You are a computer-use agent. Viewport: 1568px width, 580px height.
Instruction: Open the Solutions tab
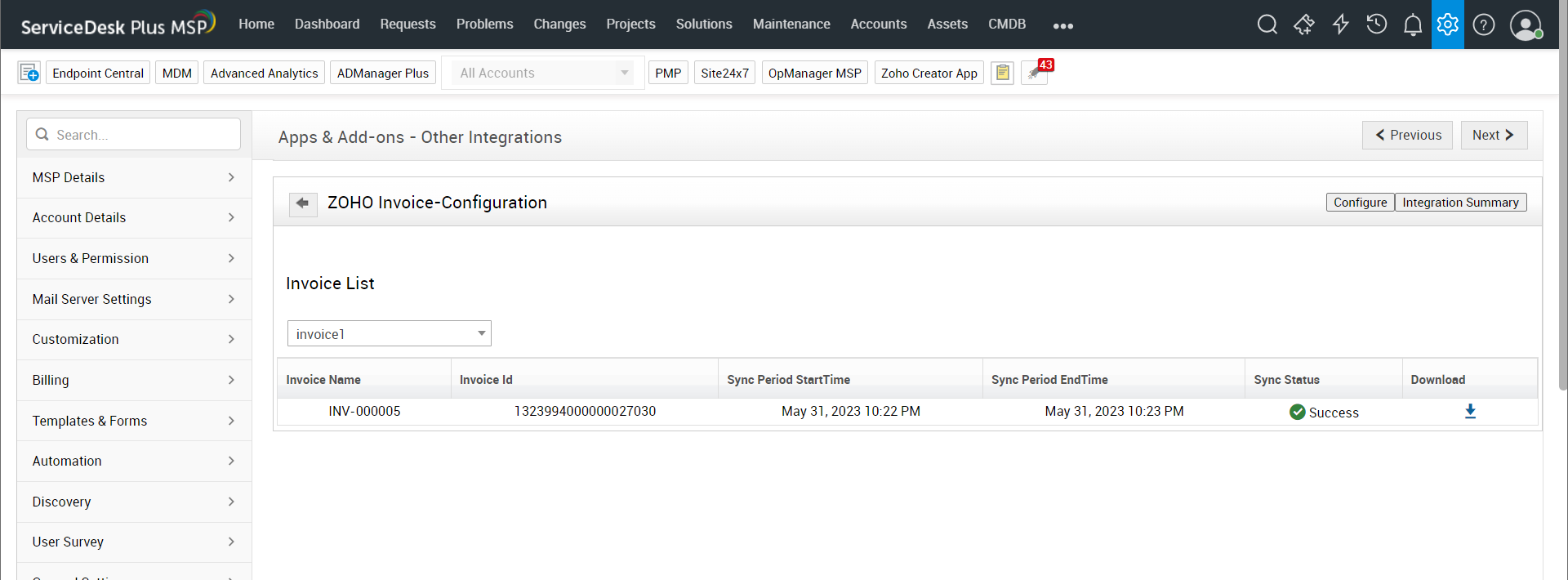coord(704,24)
